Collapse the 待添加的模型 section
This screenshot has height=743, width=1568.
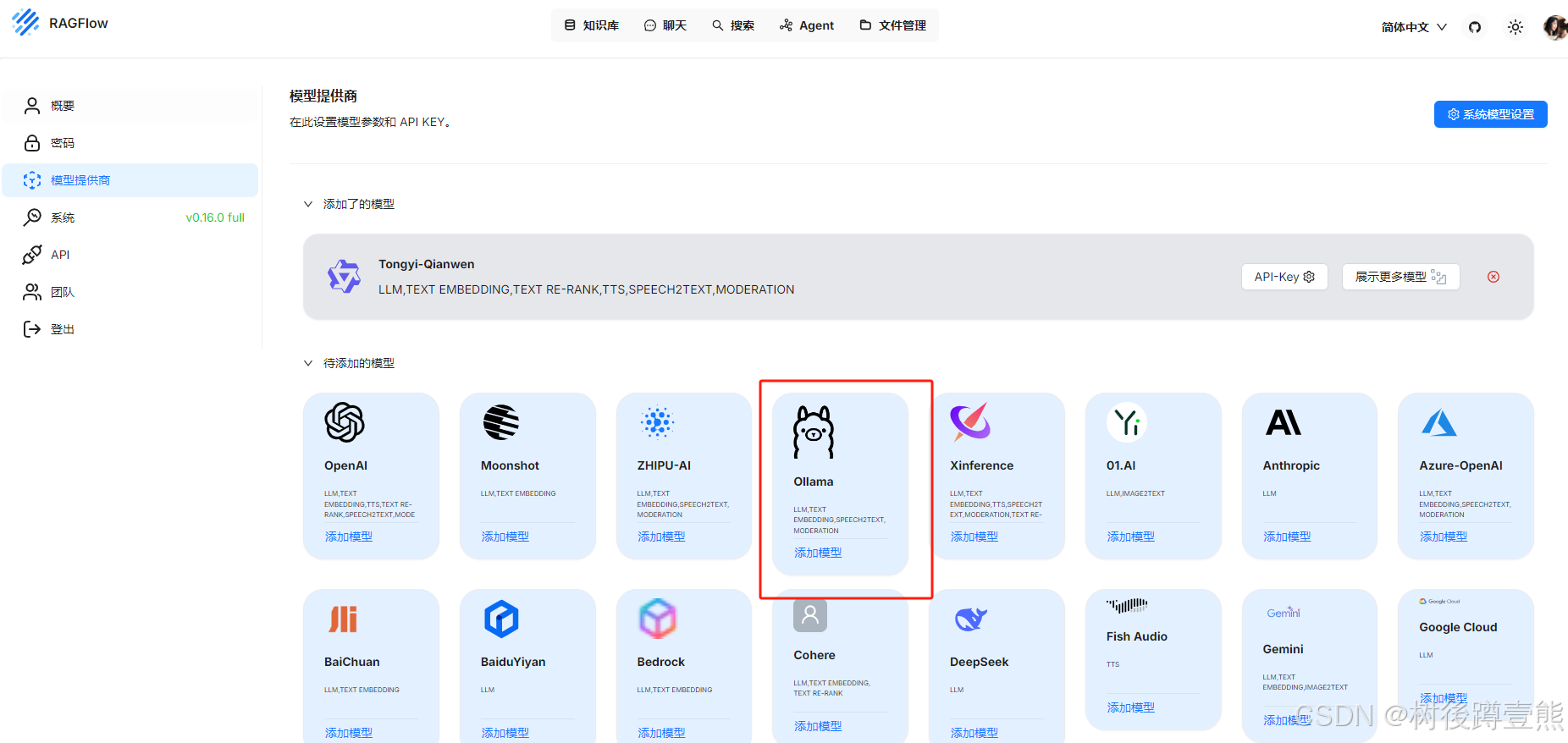[308, 363]
